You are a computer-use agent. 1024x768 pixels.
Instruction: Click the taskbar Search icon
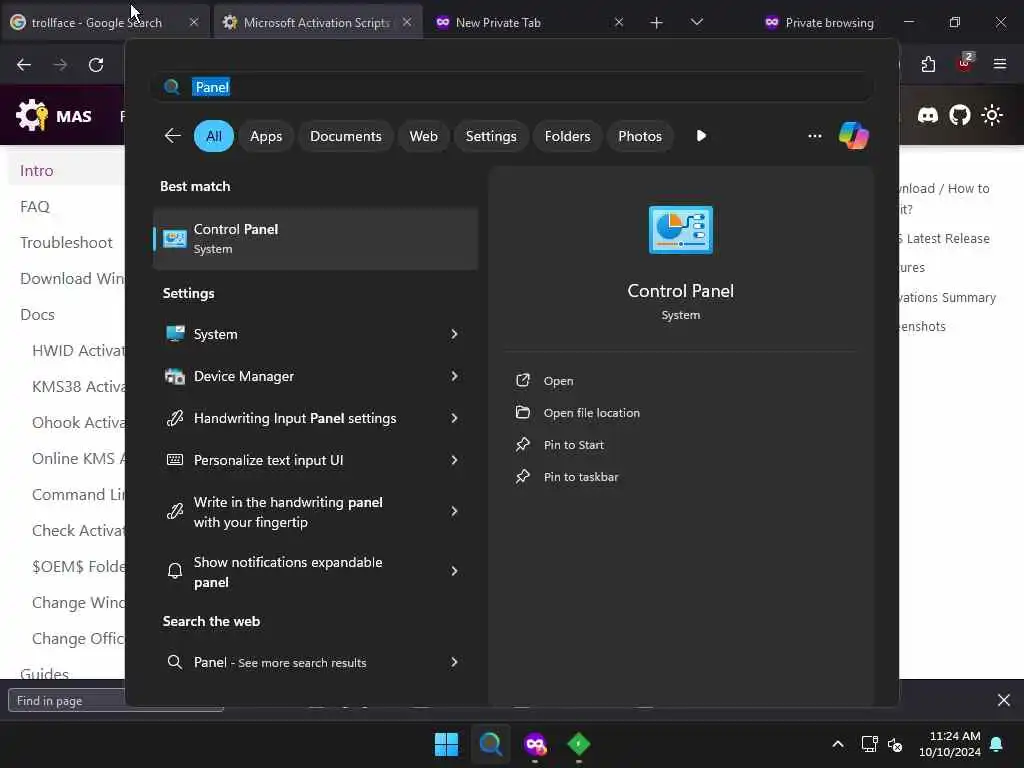click(x=490, y=744)
